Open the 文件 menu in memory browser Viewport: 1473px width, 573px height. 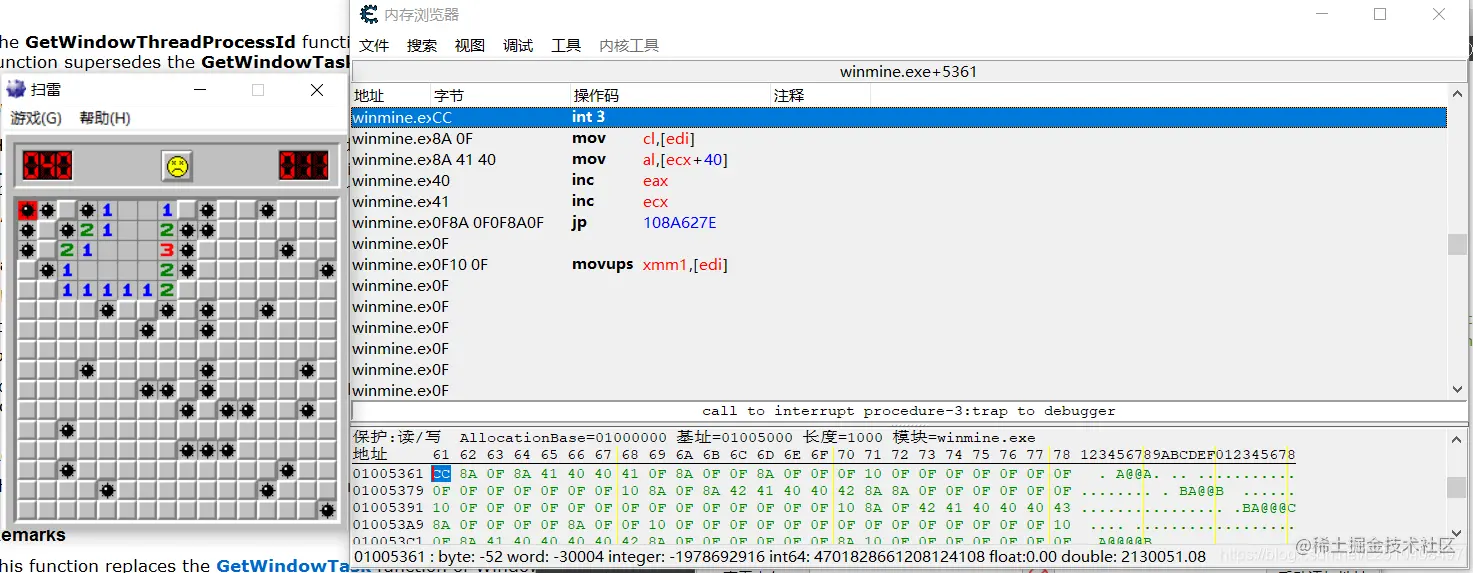point(374,46)
